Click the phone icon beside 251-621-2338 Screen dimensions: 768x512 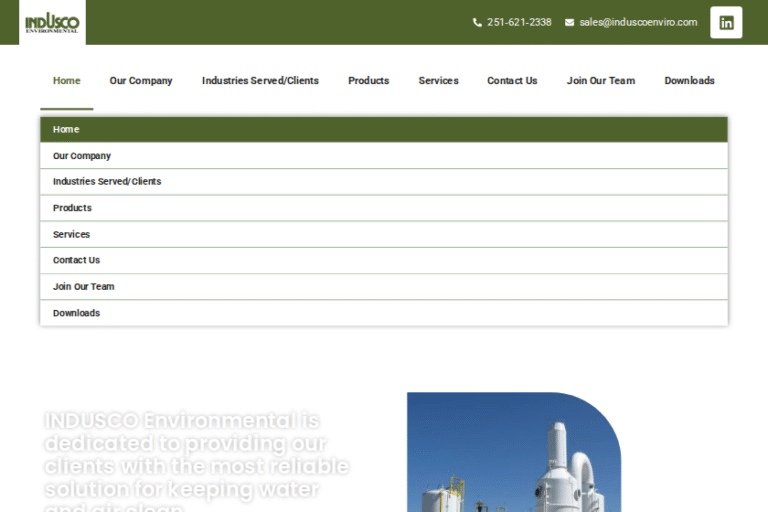(x=477, y=22)
